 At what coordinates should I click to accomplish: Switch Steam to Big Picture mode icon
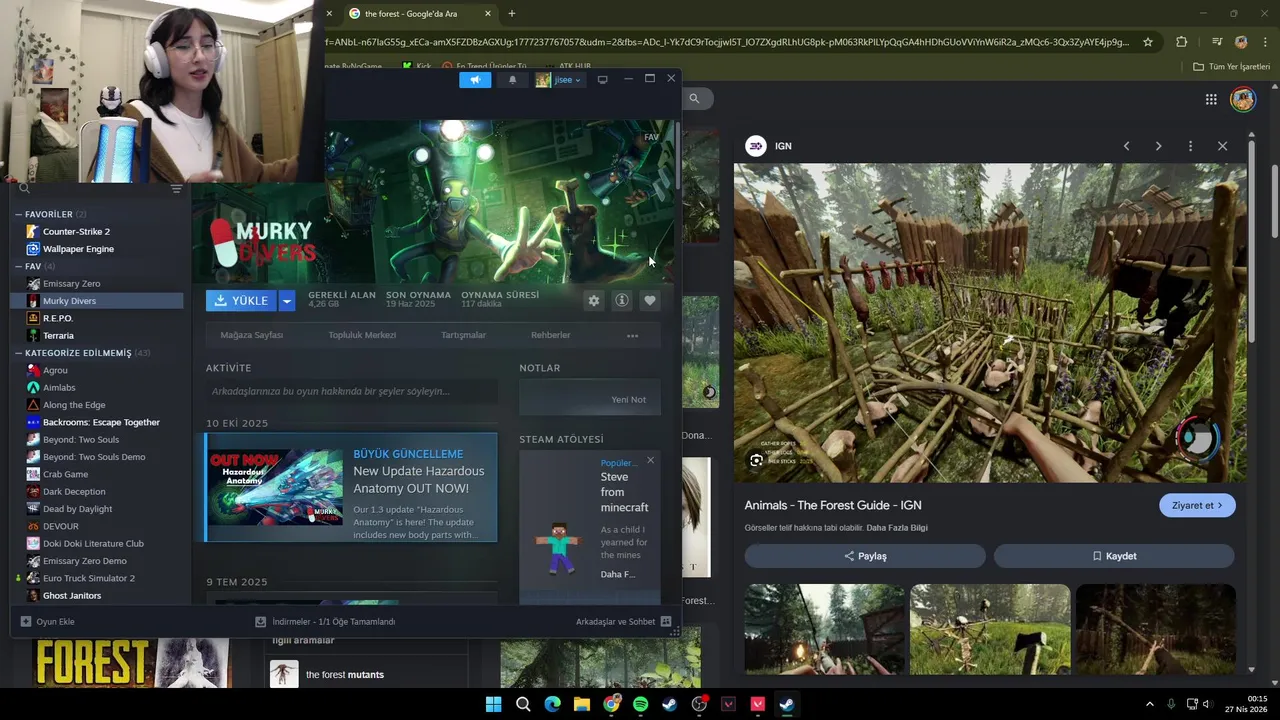(x=602, y=80)
